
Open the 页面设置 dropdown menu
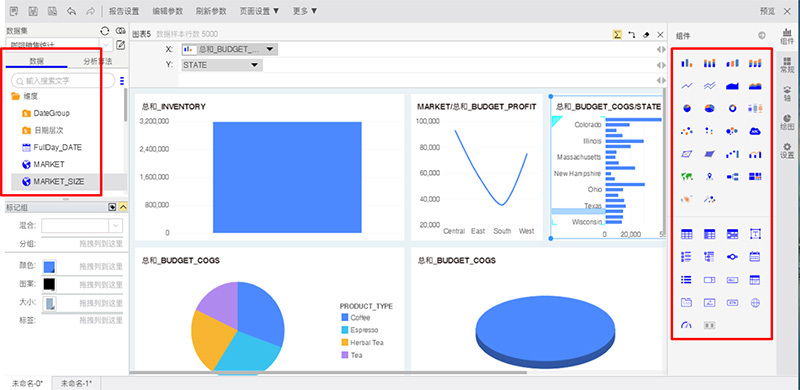tap(259, 11)
